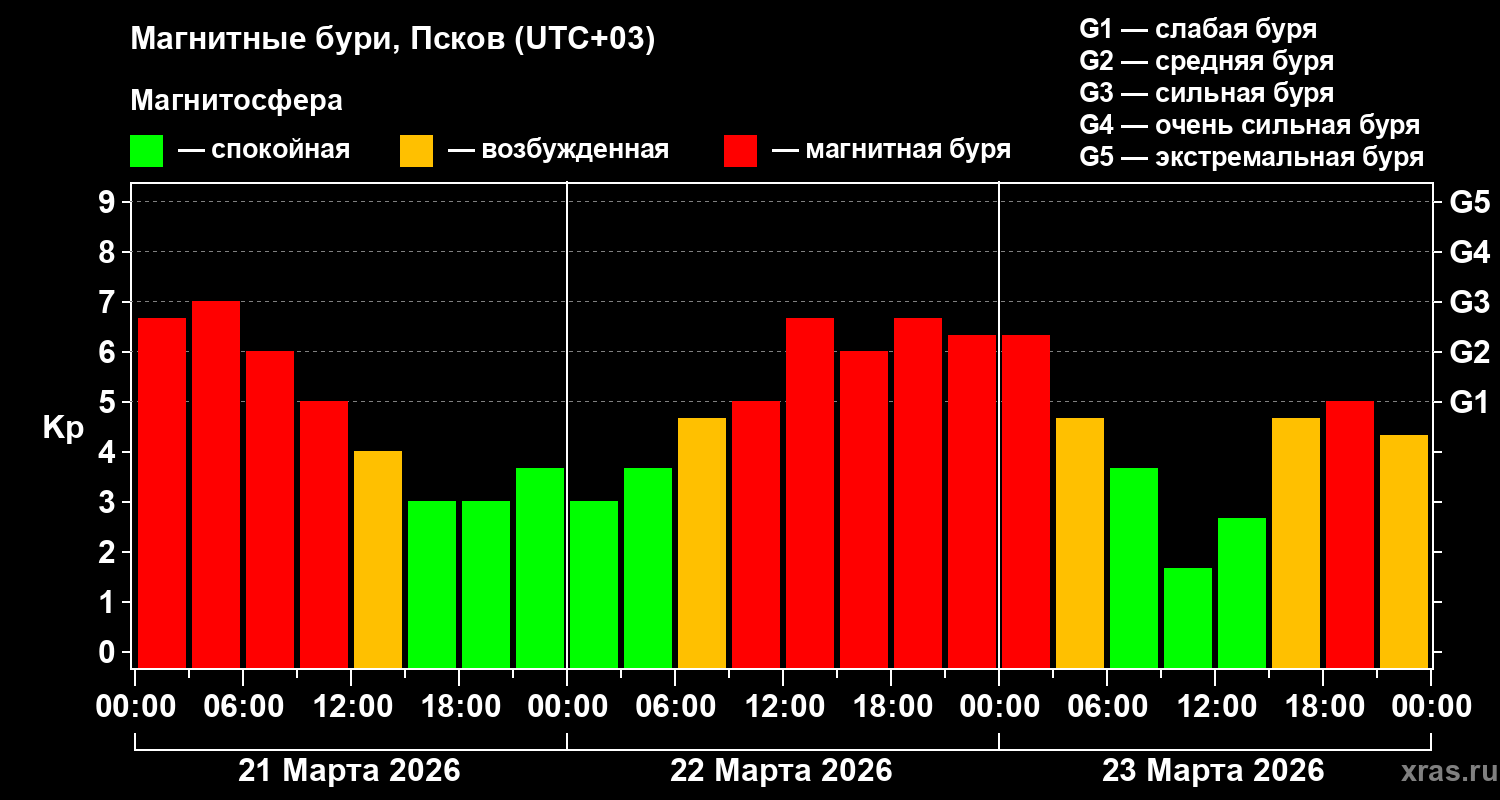Screen dimensions: 1500x800
Task: Select the yellow 23 Марта 21:00–00:00 bar
Action: pos(1404,552)
